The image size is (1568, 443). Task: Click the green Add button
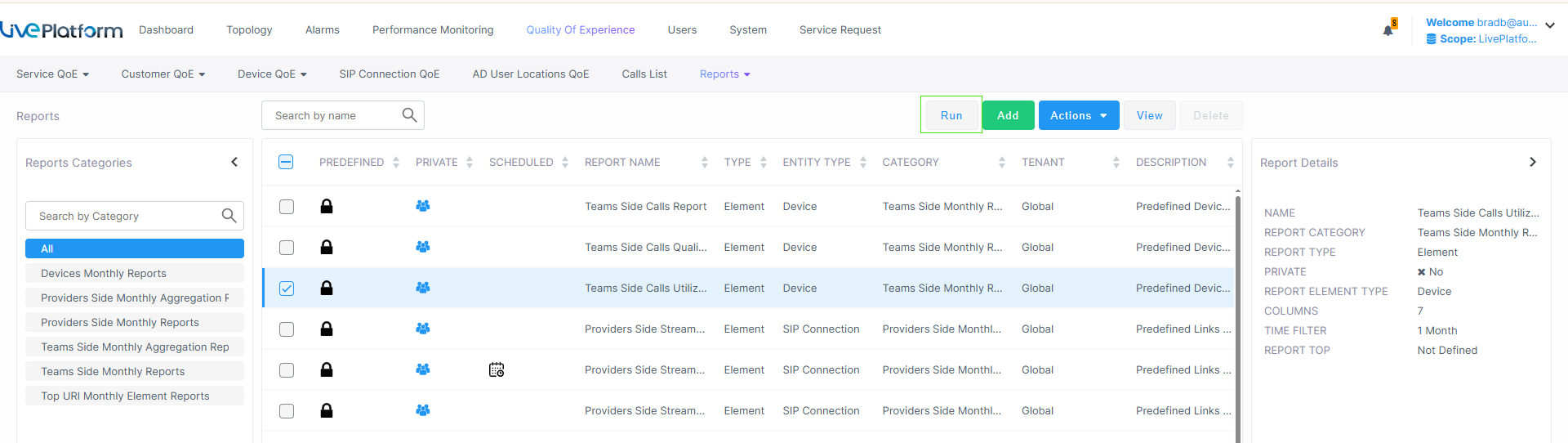tap(1008, 115)
